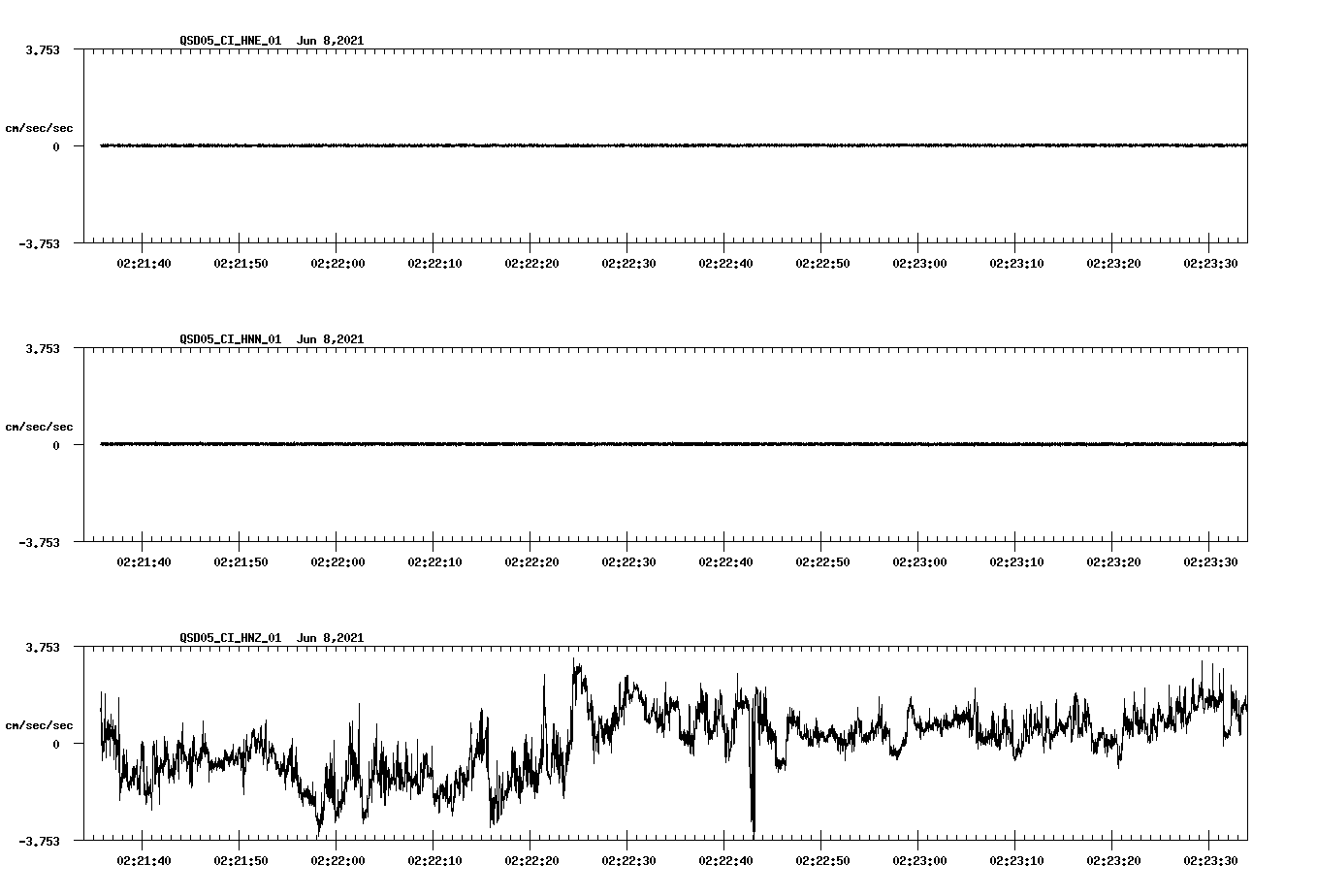Pick the 02:22:00 time label on HNZ axis

point(337,861)
